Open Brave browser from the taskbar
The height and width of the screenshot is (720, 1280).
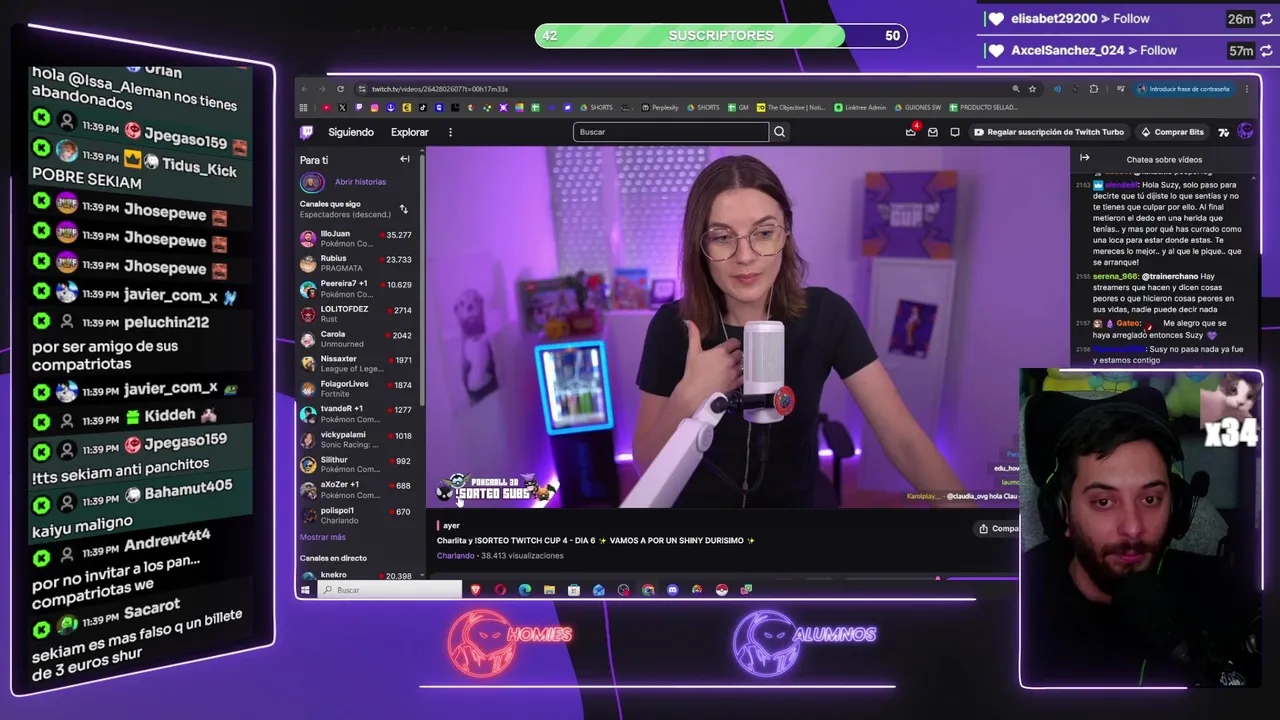click(x=475, y=590)
